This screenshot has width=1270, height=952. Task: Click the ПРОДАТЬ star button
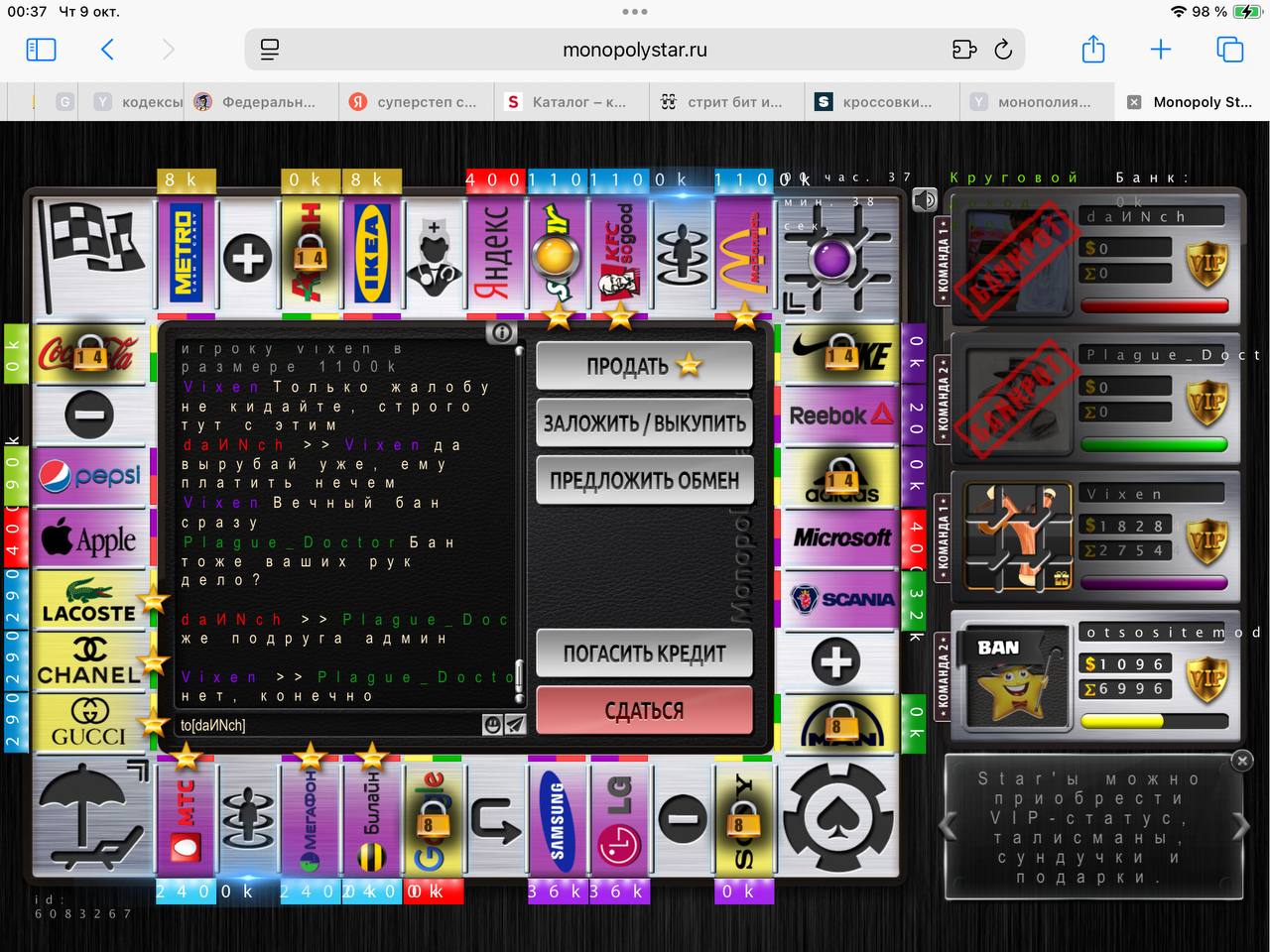644,366
